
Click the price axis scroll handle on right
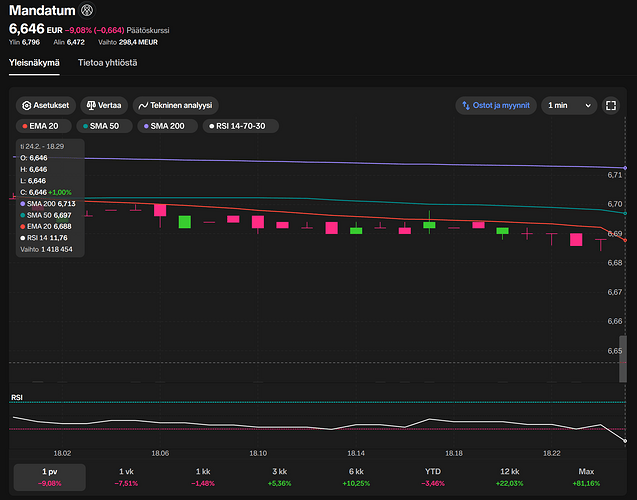623,360
